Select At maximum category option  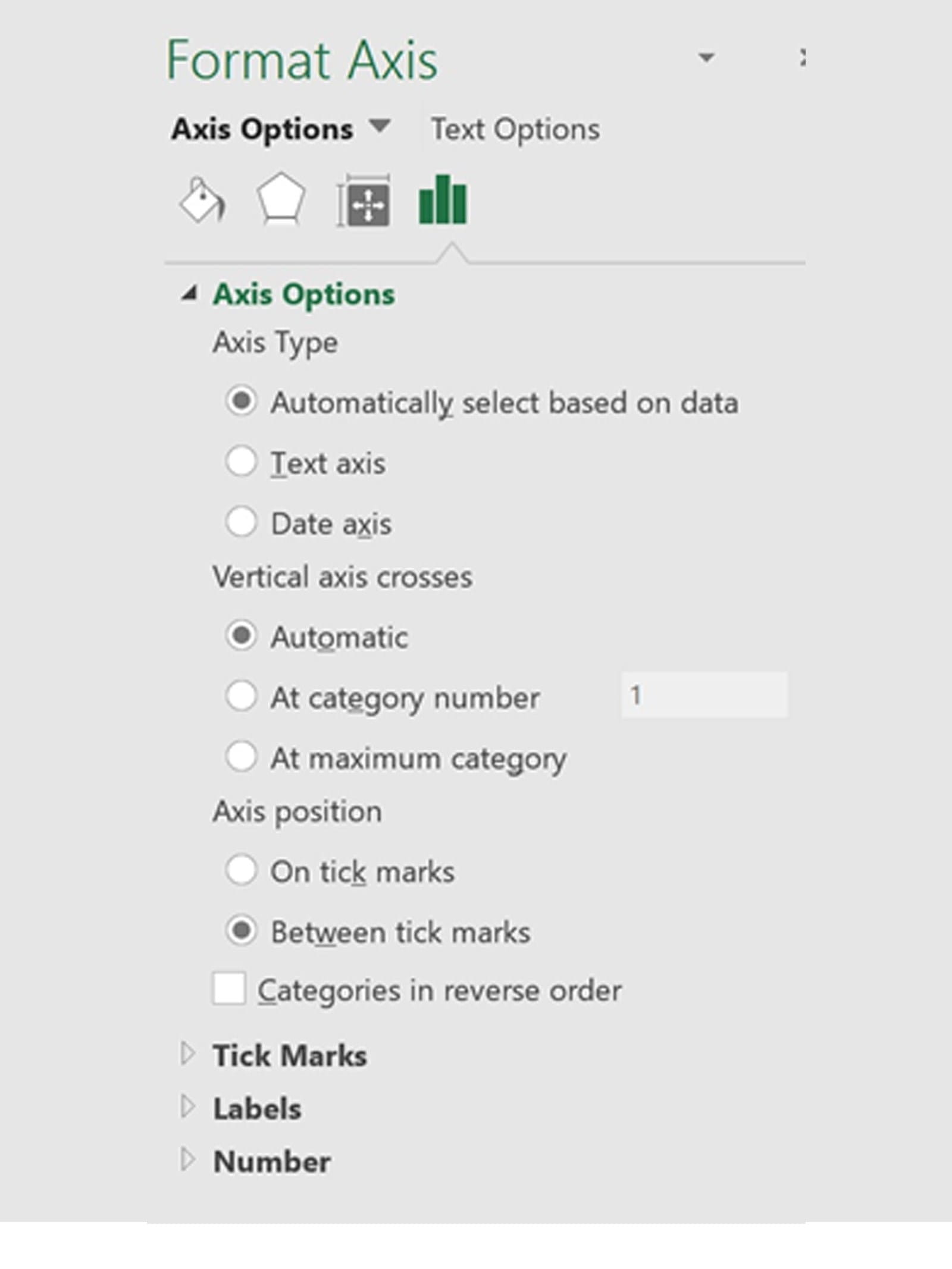pyautogui.click(x=241, y=757)
